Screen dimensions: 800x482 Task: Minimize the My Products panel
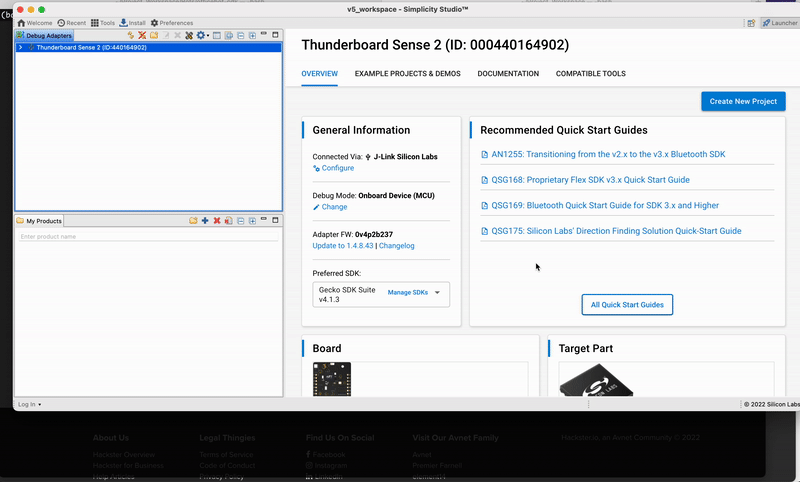click(x=264, y=219)
